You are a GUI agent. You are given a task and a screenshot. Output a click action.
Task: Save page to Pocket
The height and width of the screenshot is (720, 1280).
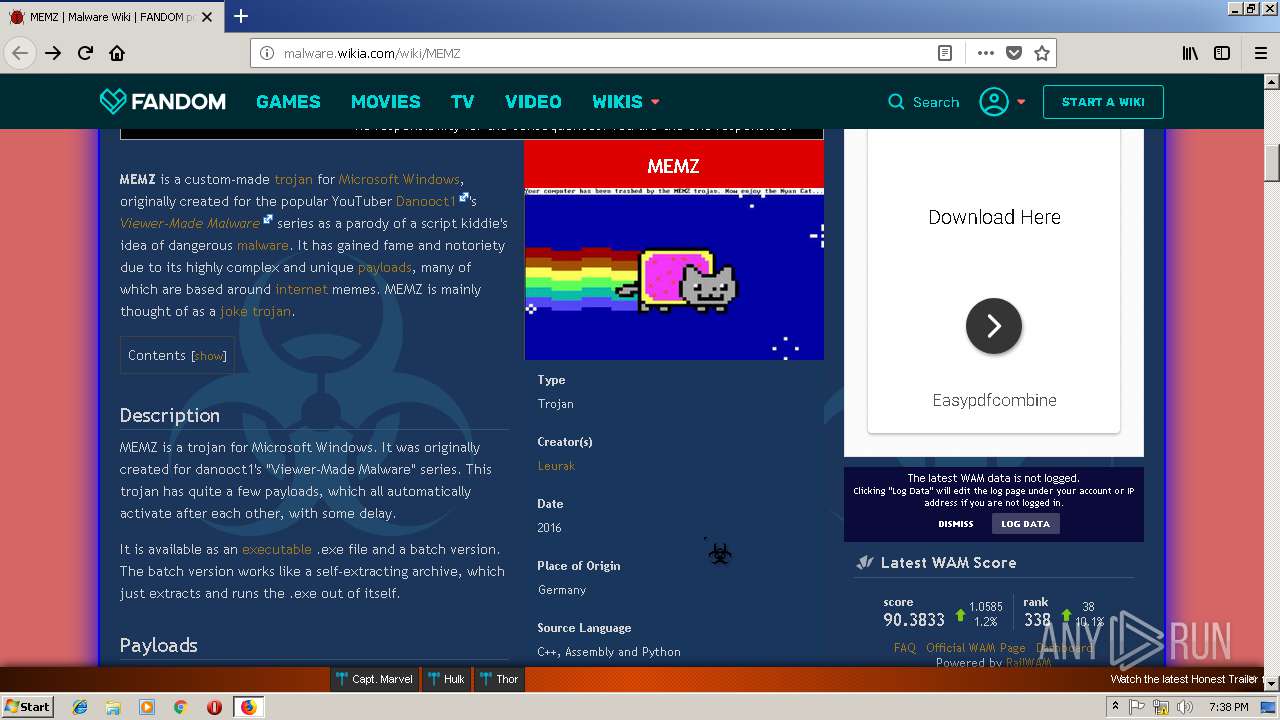pyautogui.click(x=1014, y=53)
